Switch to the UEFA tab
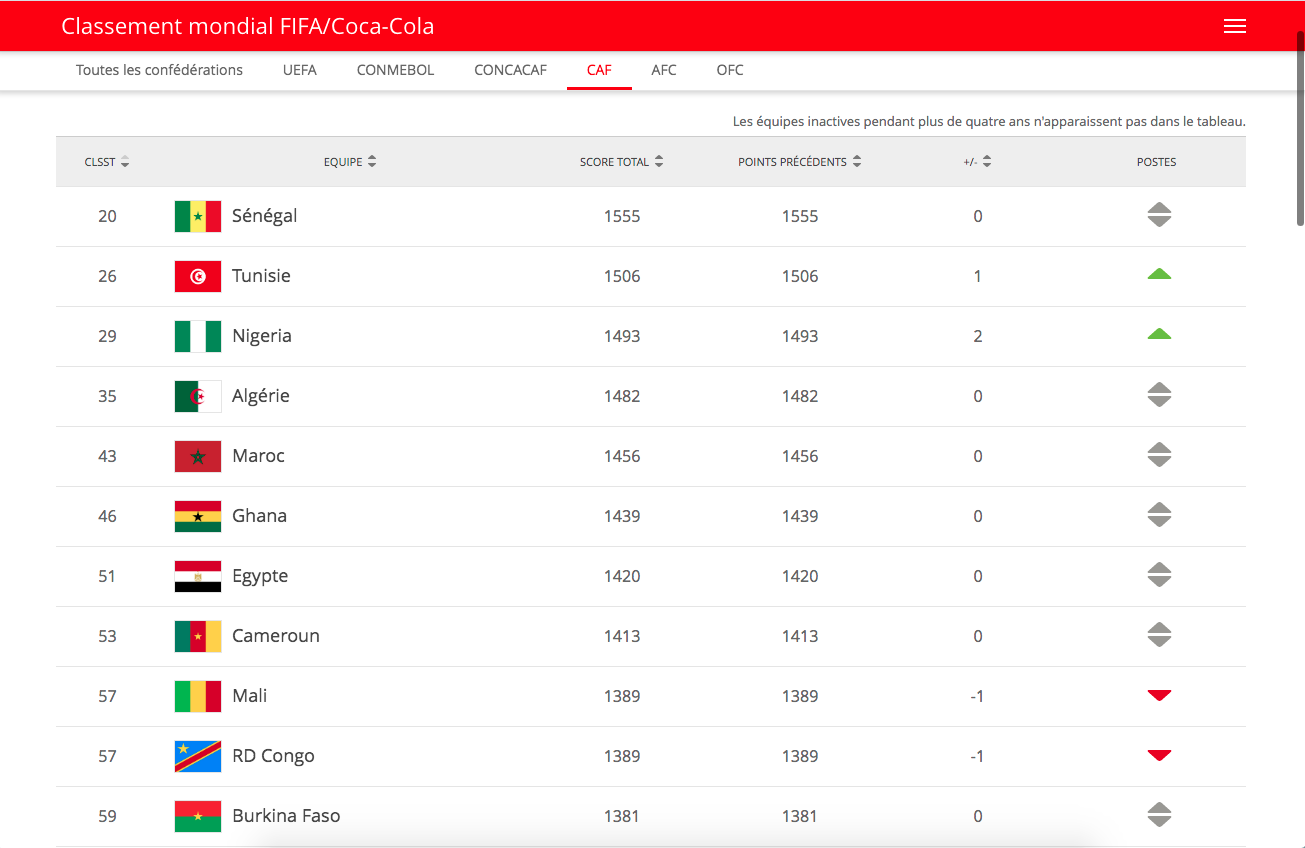The width and height of the screenshot is (1305, 848). click(x=300, y=70)
